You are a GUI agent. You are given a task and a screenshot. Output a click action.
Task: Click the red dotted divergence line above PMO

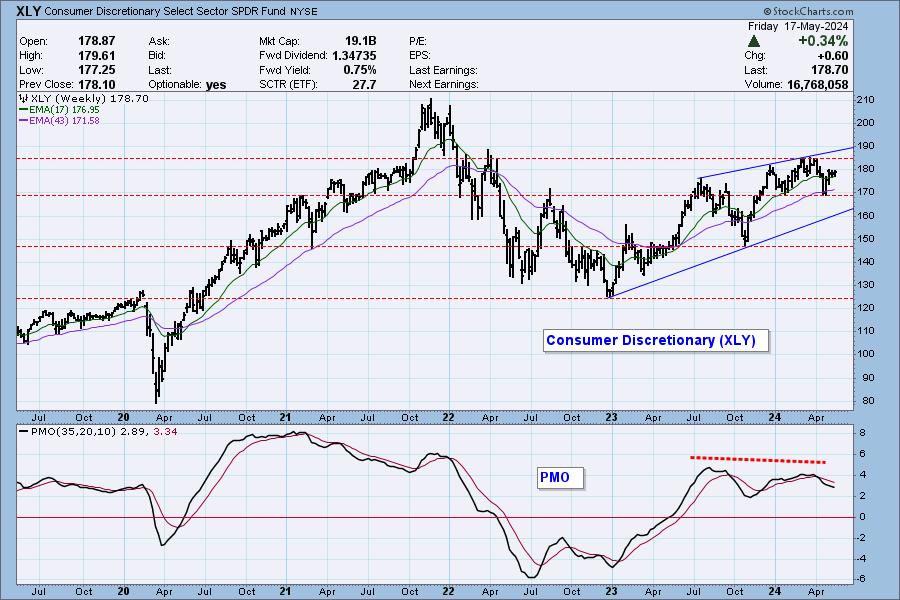[x=758, y=459]
